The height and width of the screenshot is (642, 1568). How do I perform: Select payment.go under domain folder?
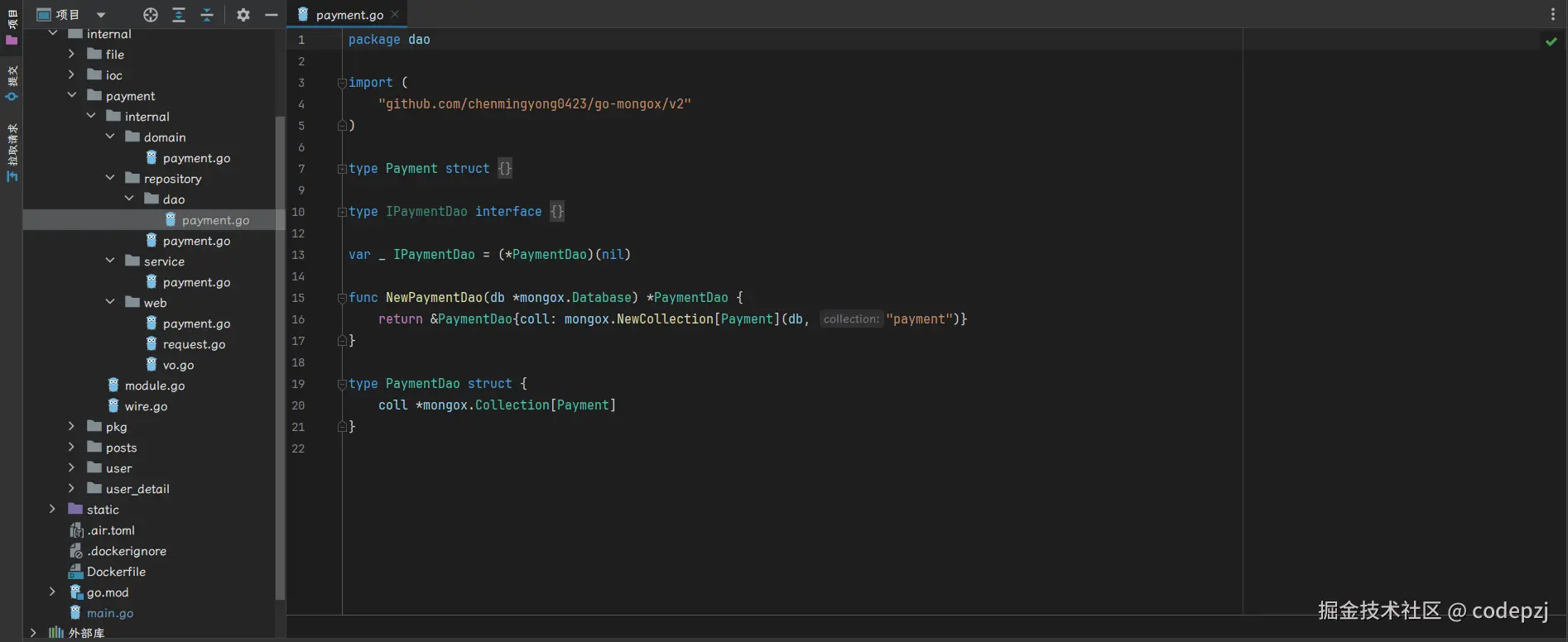coord(196,158)
